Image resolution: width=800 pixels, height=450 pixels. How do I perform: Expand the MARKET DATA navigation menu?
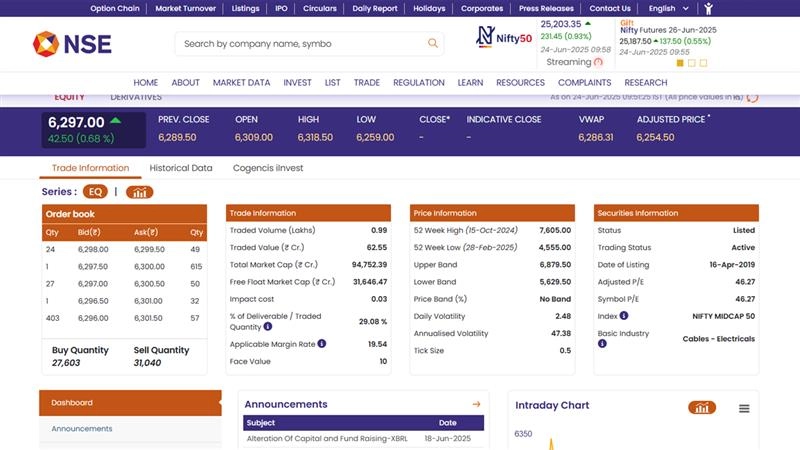pyautogui.click(x=241, y=83)
